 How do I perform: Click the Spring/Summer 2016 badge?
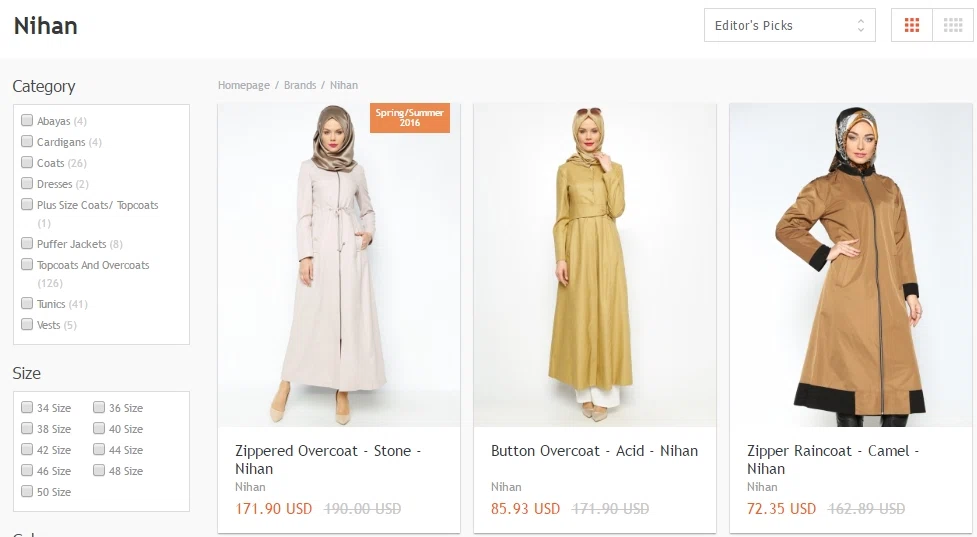(x=409, y=118)
